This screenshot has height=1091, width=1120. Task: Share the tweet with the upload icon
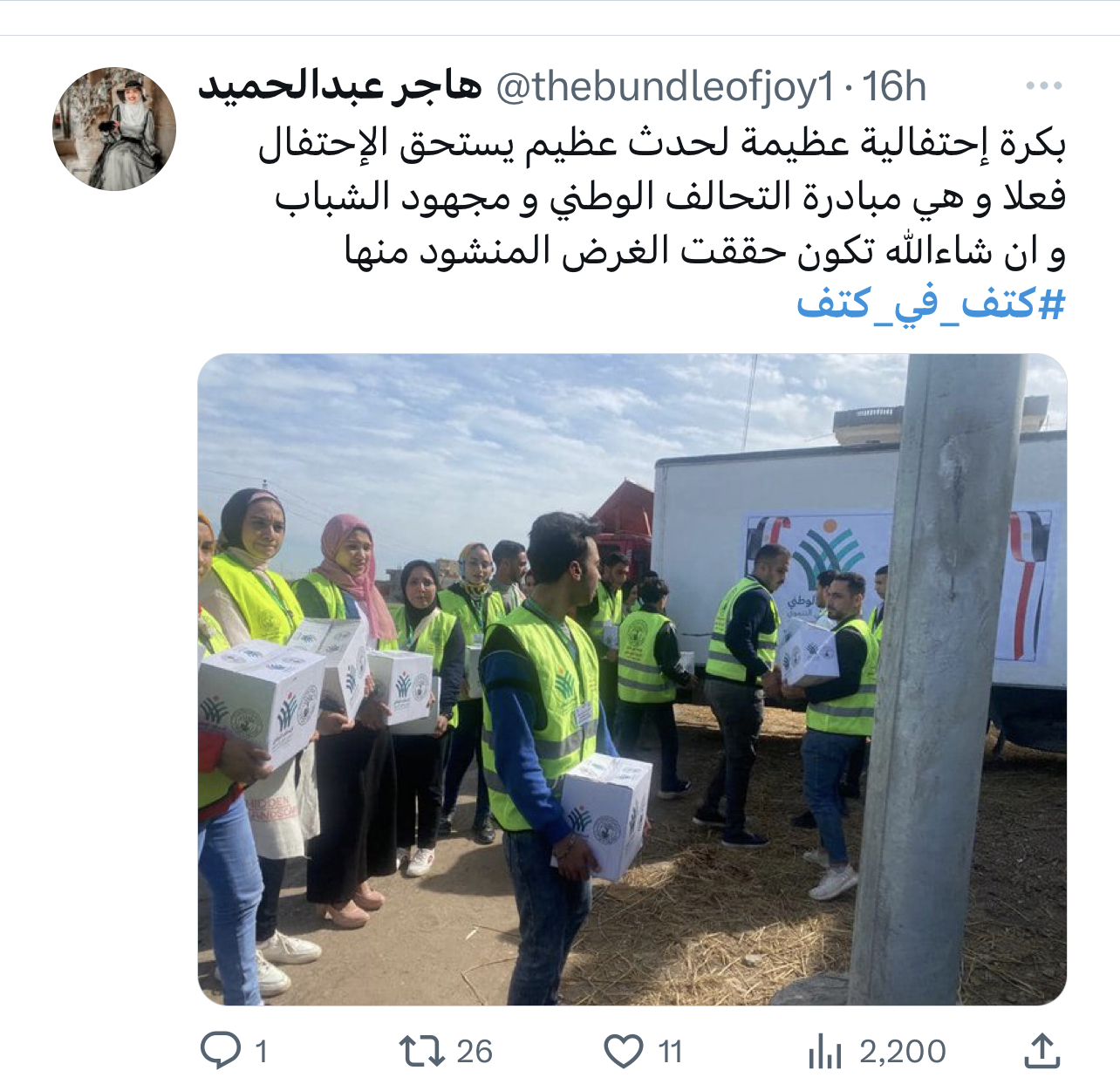[1041, 1050]
